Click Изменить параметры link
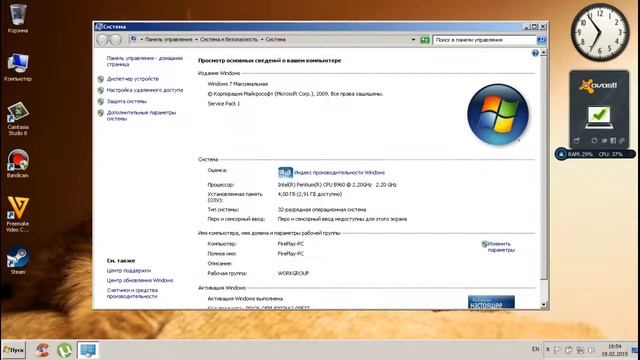640x360 pixels. pos(501,247)
